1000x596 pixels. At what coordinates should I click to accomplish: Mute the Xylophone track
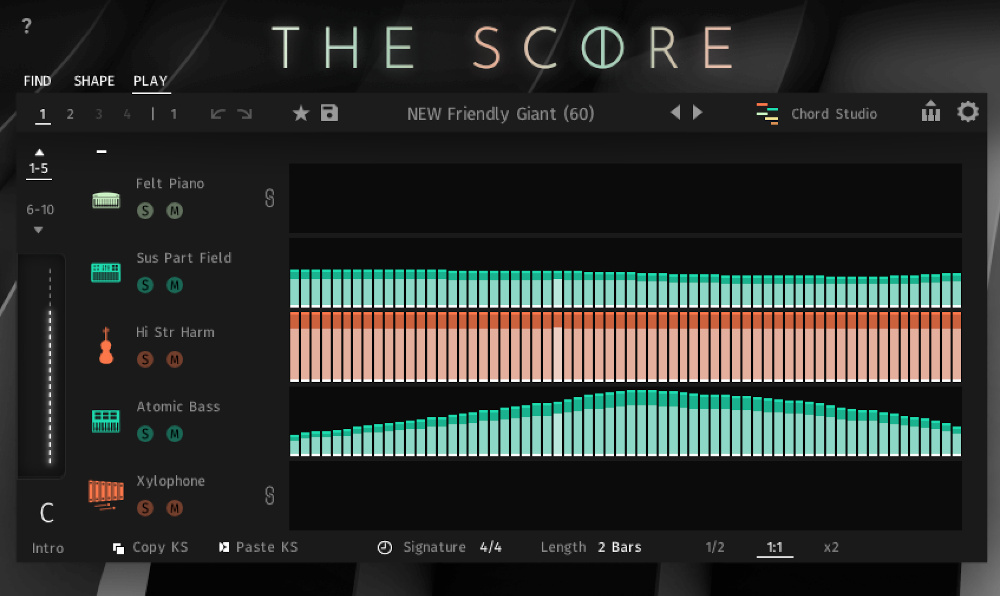pos(175,508)
